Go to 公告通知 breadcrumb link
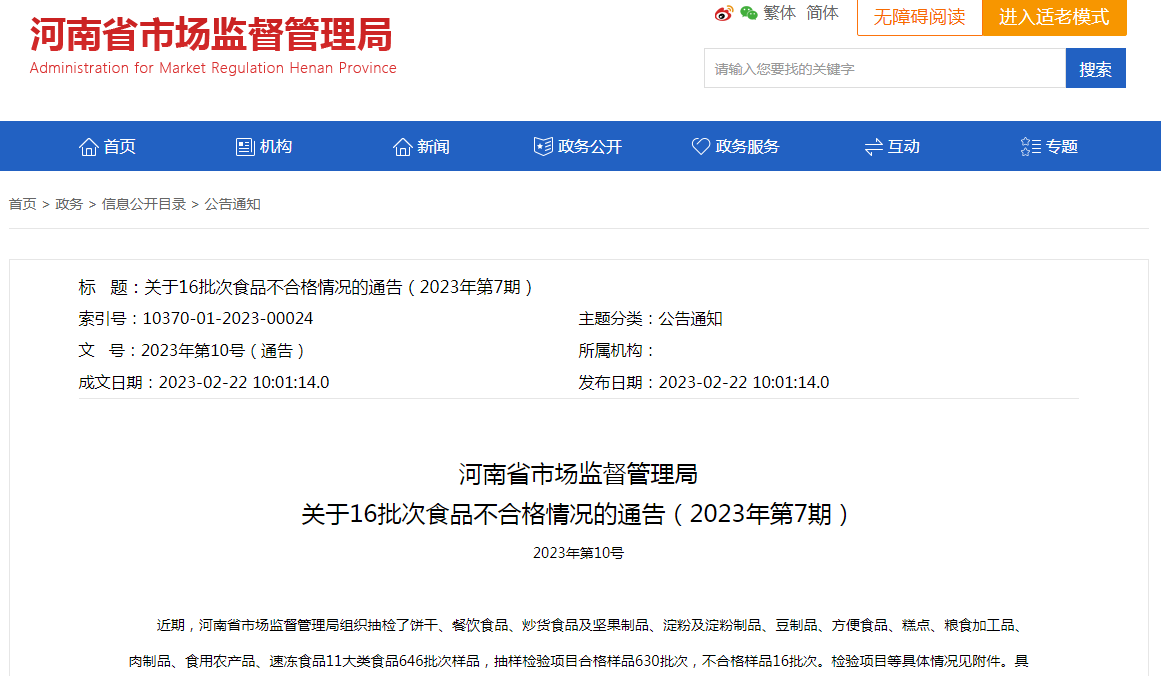Viewport: 1161px width, 676px height. tap(232, 204)
